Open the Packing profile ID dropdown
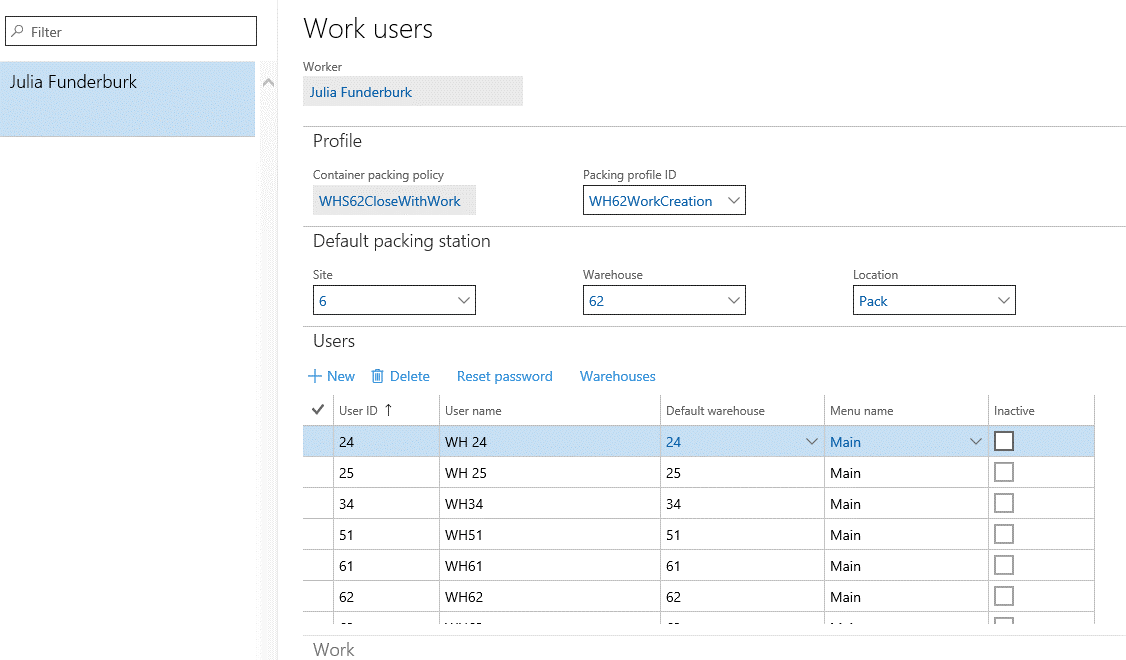Image resolution: width=1126 pixels, height=660 pixels. [x=733, y=201]
